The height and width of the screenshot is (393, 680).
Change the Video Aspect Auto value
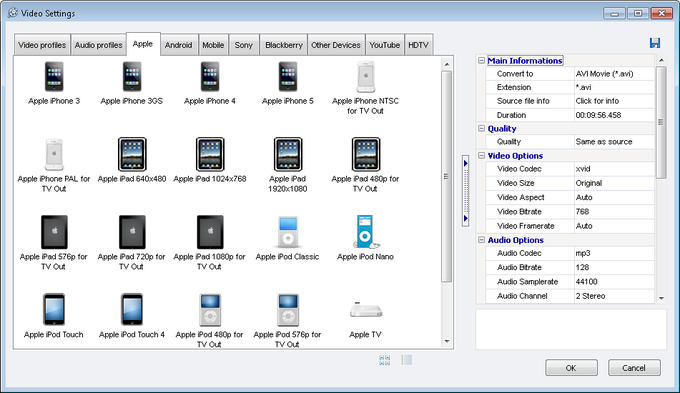click(x=614, y=197)
